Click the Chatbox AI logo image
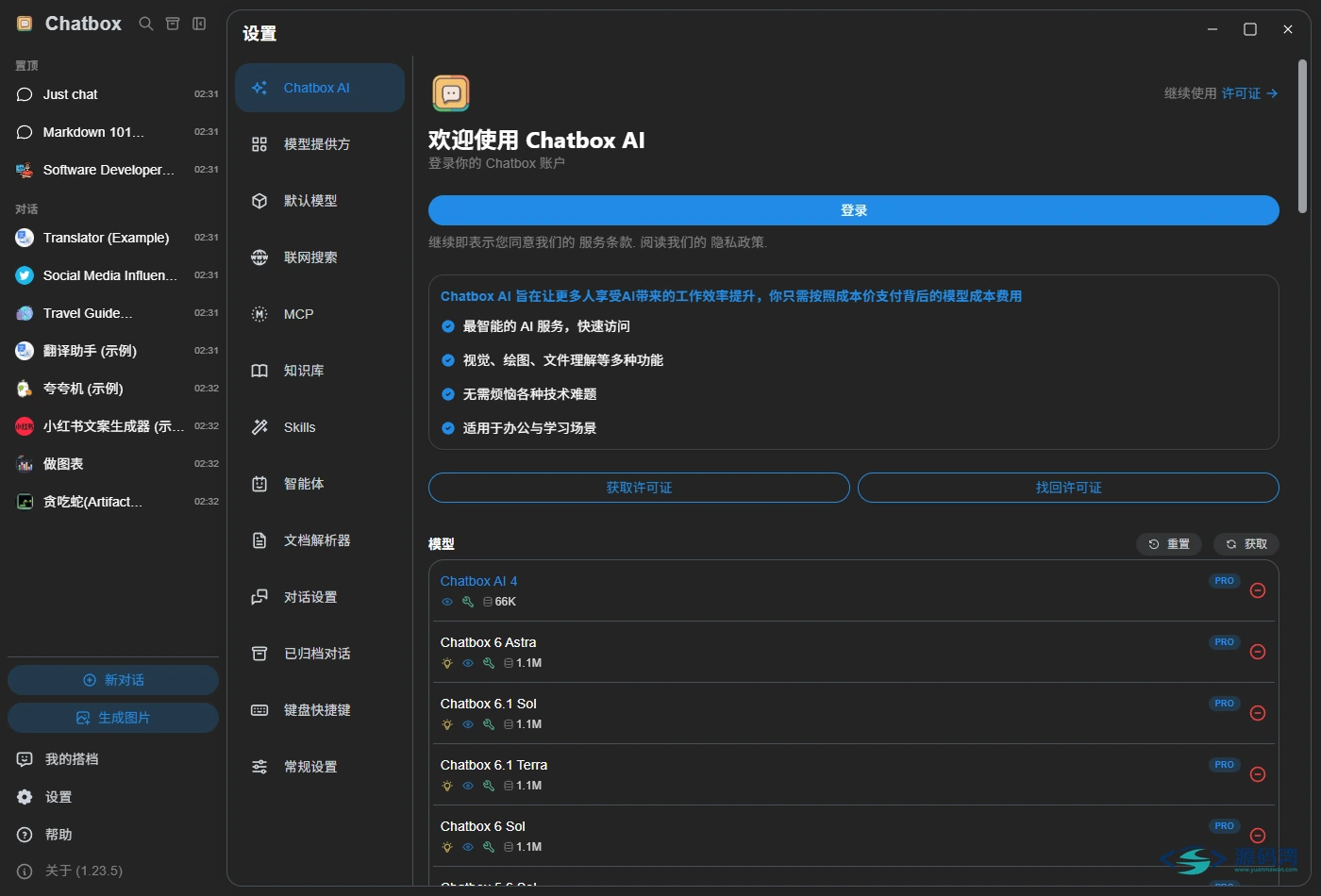 coord(451,93)
